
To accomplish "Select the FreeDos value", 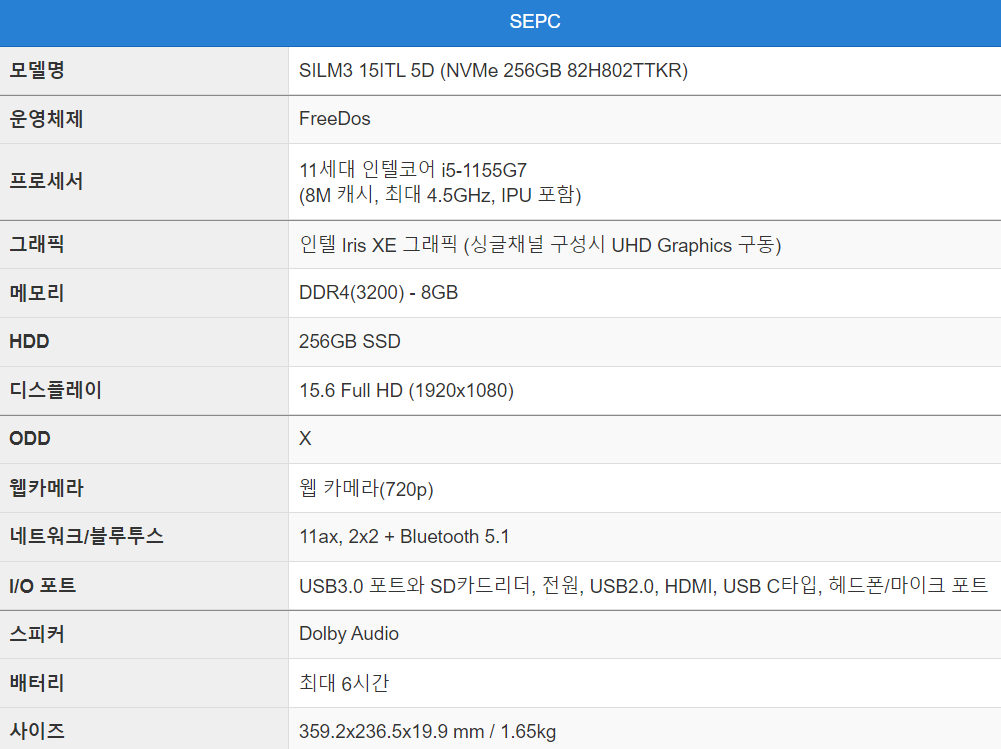I will click(x=335, y=119).
